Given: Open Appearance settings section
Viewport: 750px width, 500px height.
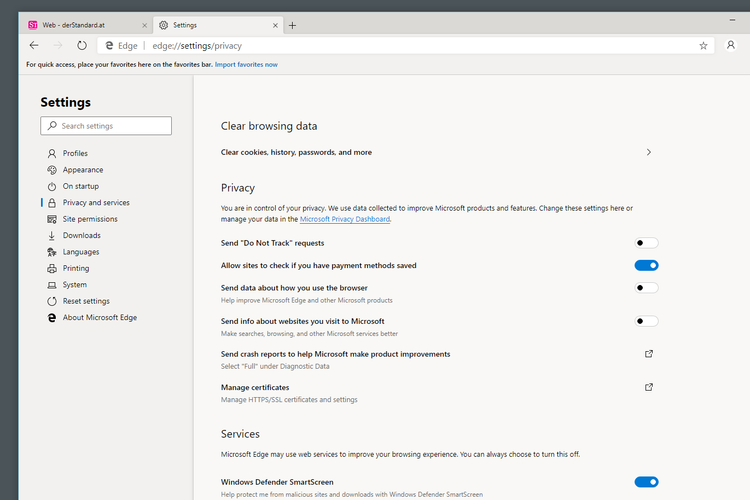Looking at the screenshot, I should [83, 170].
